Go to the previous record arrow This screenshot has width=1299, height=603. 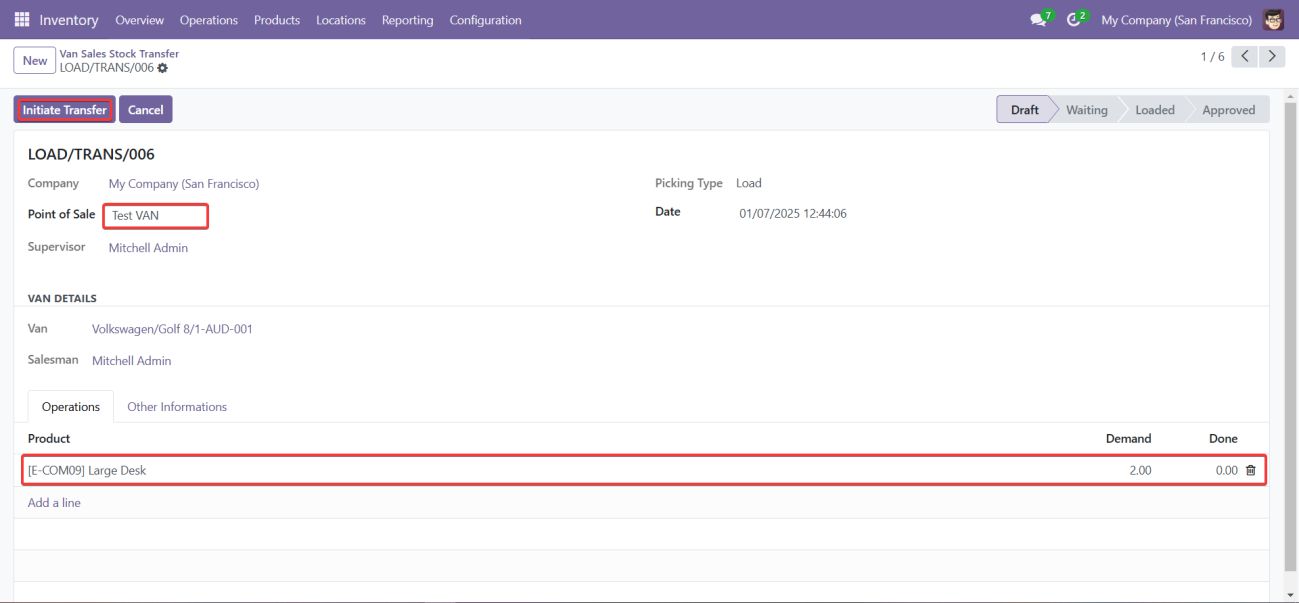1244,56
